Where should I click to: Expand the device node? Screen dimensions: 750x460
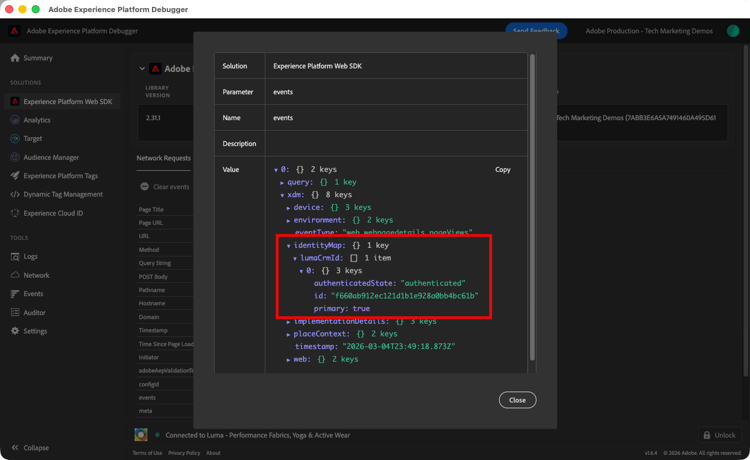click(288, 208)
